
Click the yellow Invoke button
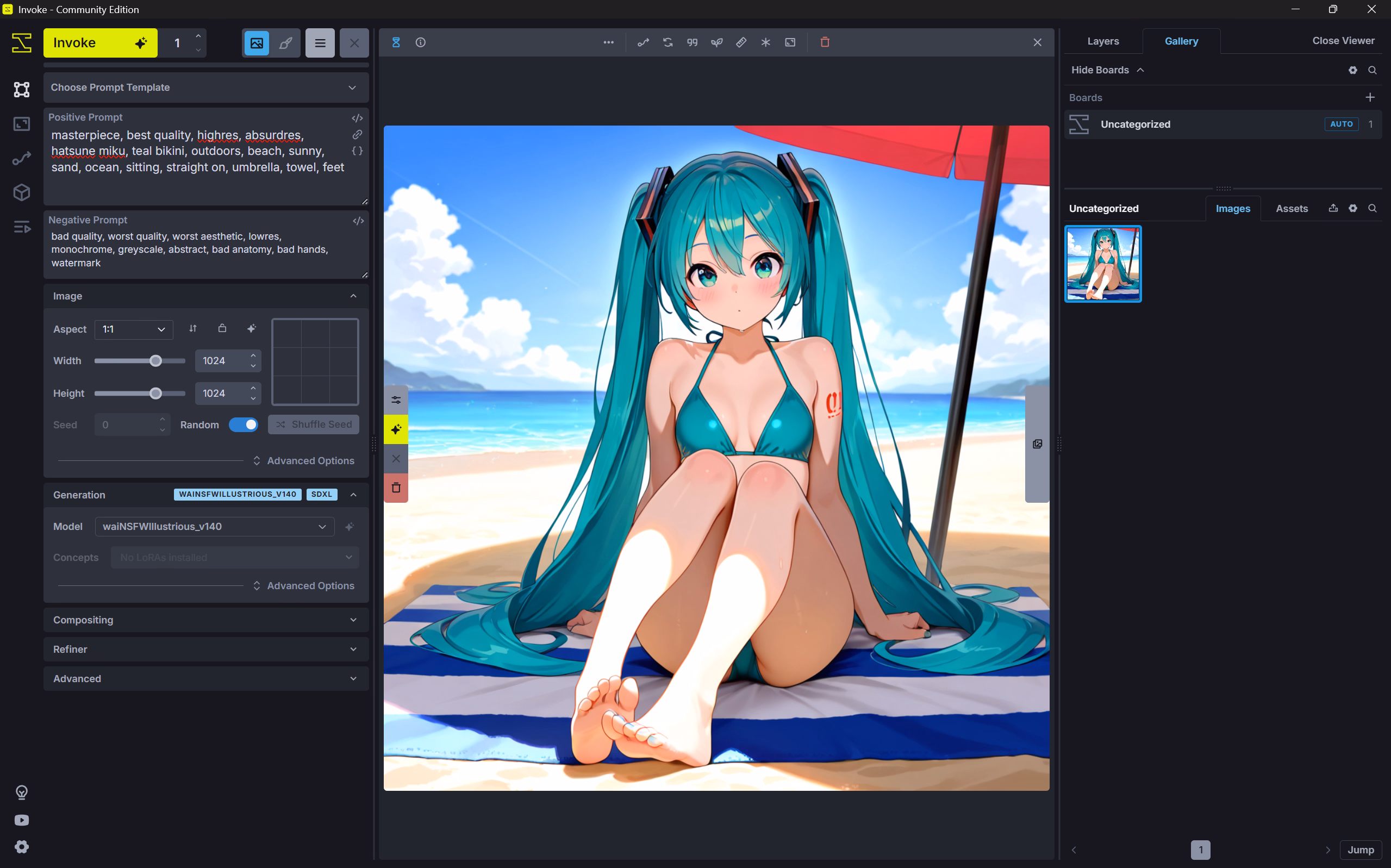(101, 43)
